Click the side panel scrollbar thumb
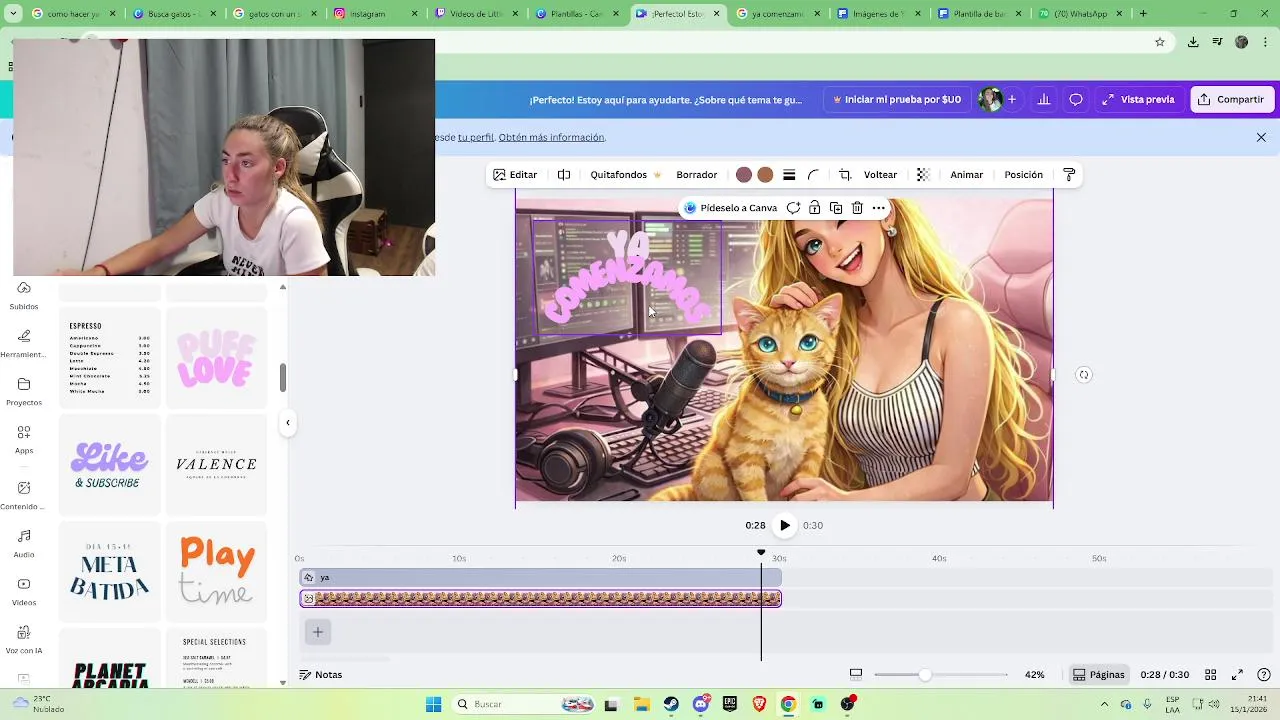Screen dimensions: 1280x720 282,378
